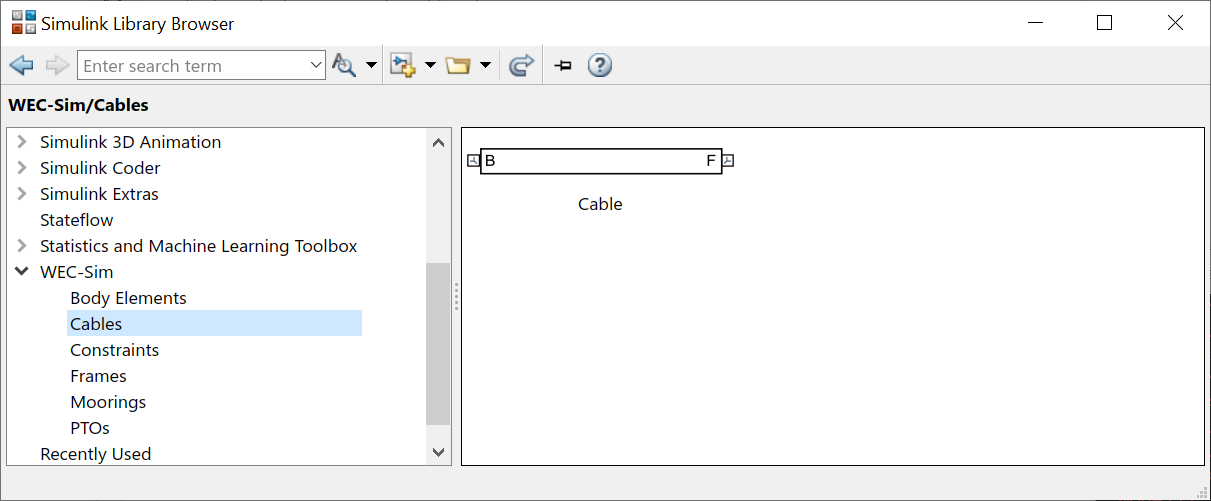
Task: Select Statistics and Machine Learning Toolbox
Action: (198, 246)
